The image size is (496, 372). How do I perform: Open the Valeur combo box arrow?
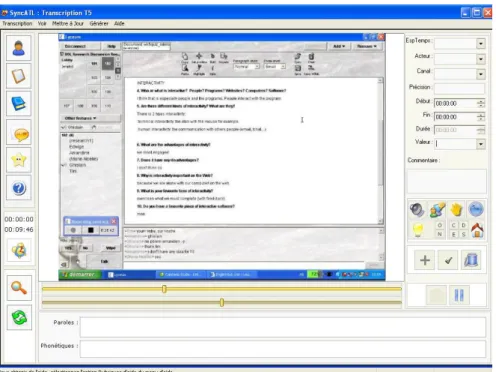click(481, 144)
